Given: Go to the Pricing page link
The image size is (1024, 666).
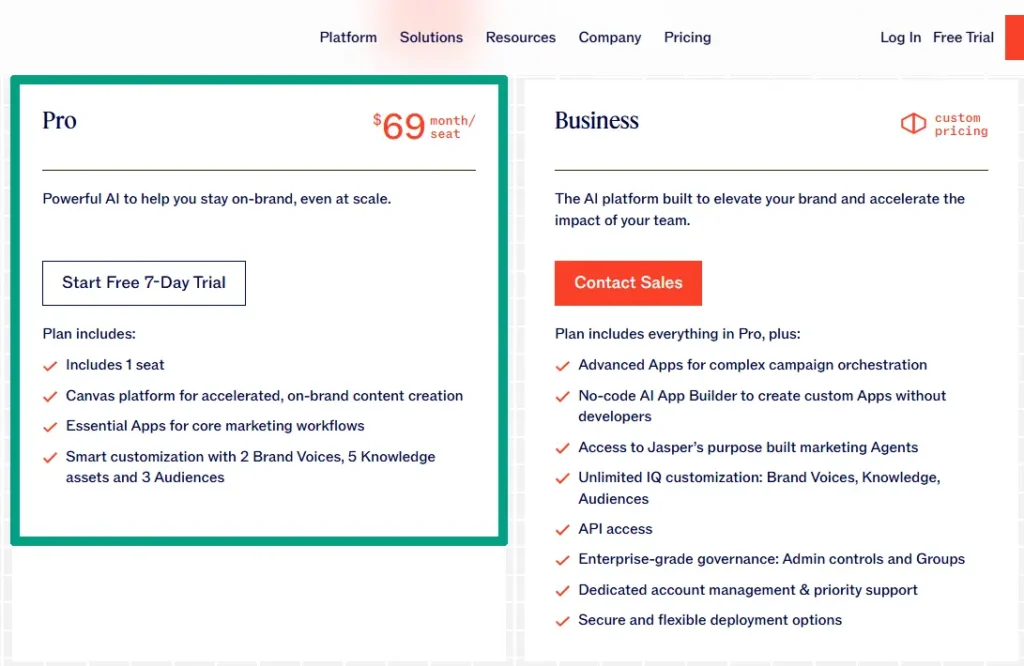Looking at the screenshot, I should pyautogui.click(x=687, y=37).
